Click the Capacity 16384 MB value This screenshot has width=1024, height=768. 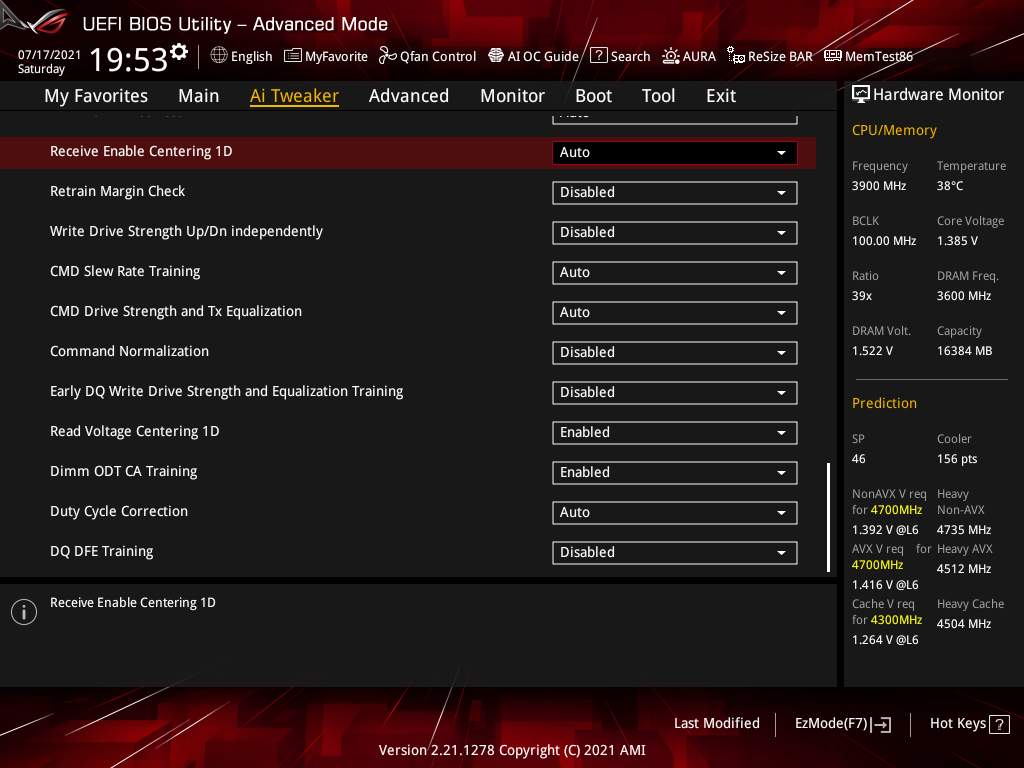(965, 351)
